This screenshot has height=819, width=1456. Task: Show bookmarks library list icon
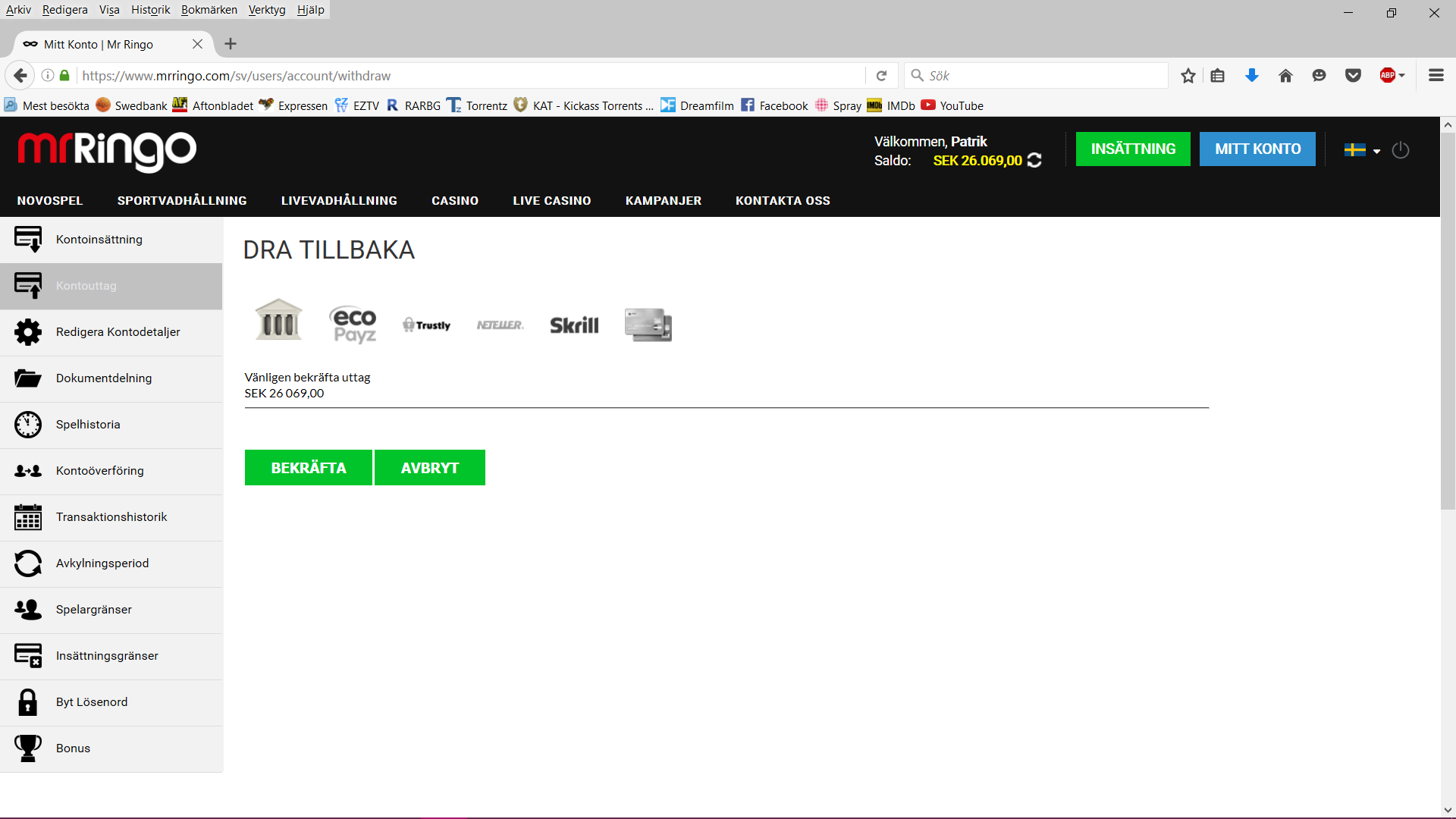1218,76
